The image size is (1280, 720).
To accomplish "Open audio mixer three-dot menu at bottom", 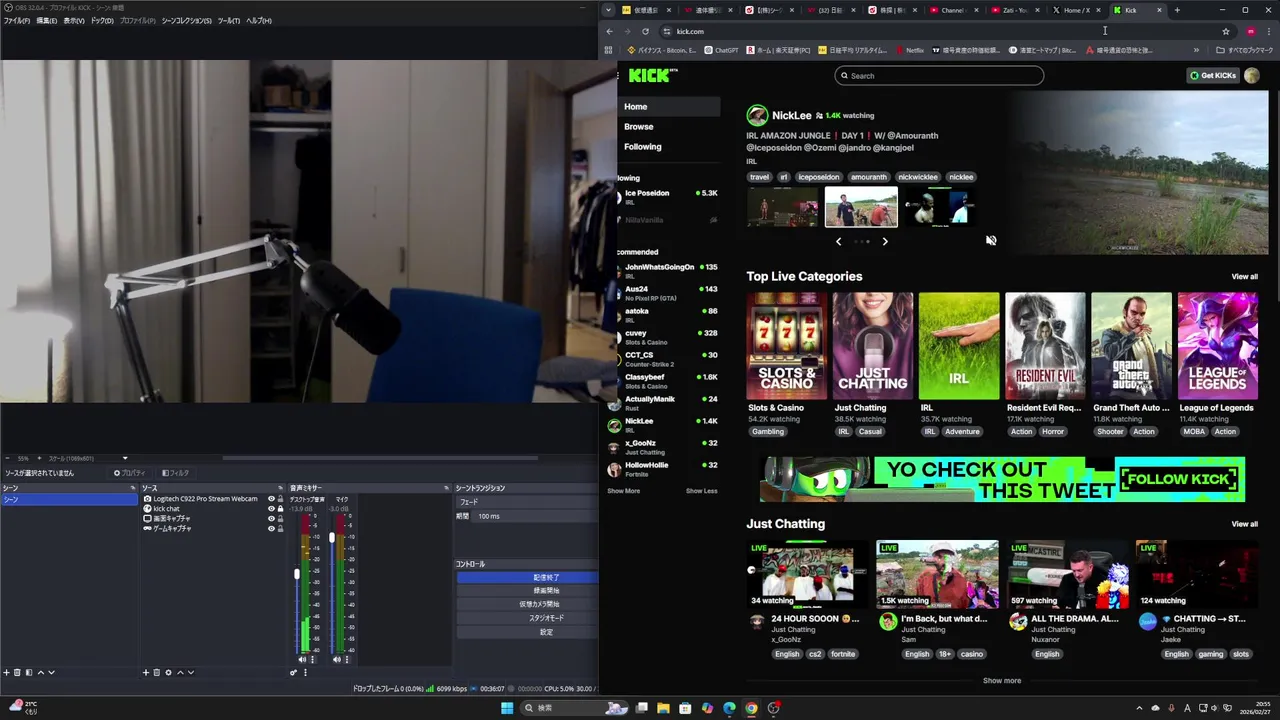I will point(305,672).
